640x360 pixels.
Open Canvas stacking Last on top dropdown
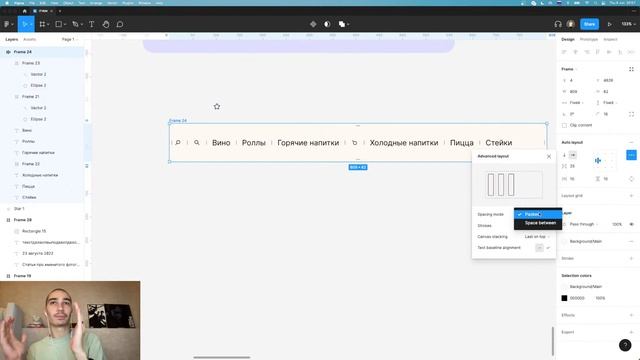(x=537, y=237)
